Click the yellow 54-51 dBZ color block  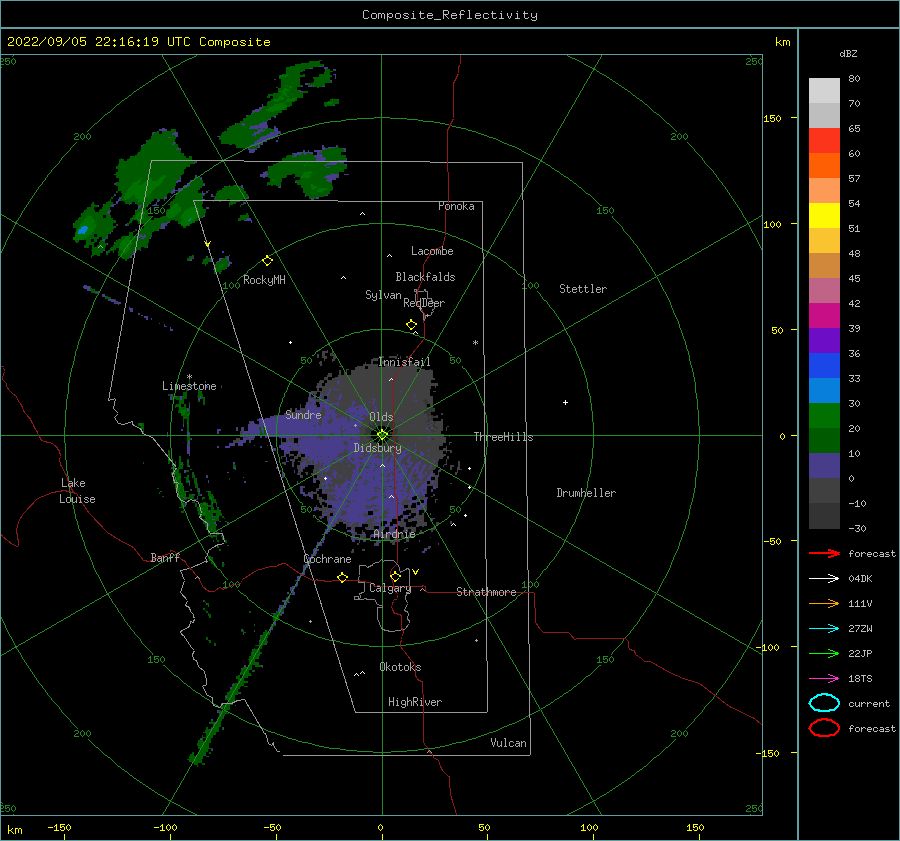coord(824,216)
